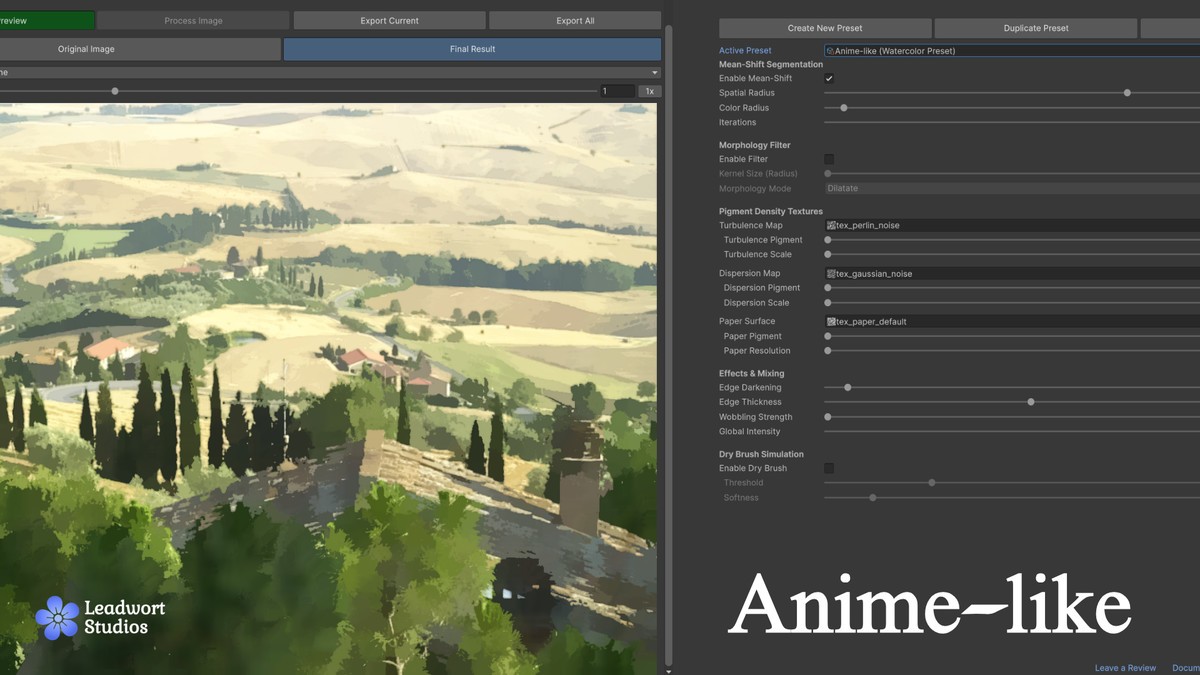Viewport: 1200px width, 675px height.
Task: Click the Export Current button
Action: (390, 20)
